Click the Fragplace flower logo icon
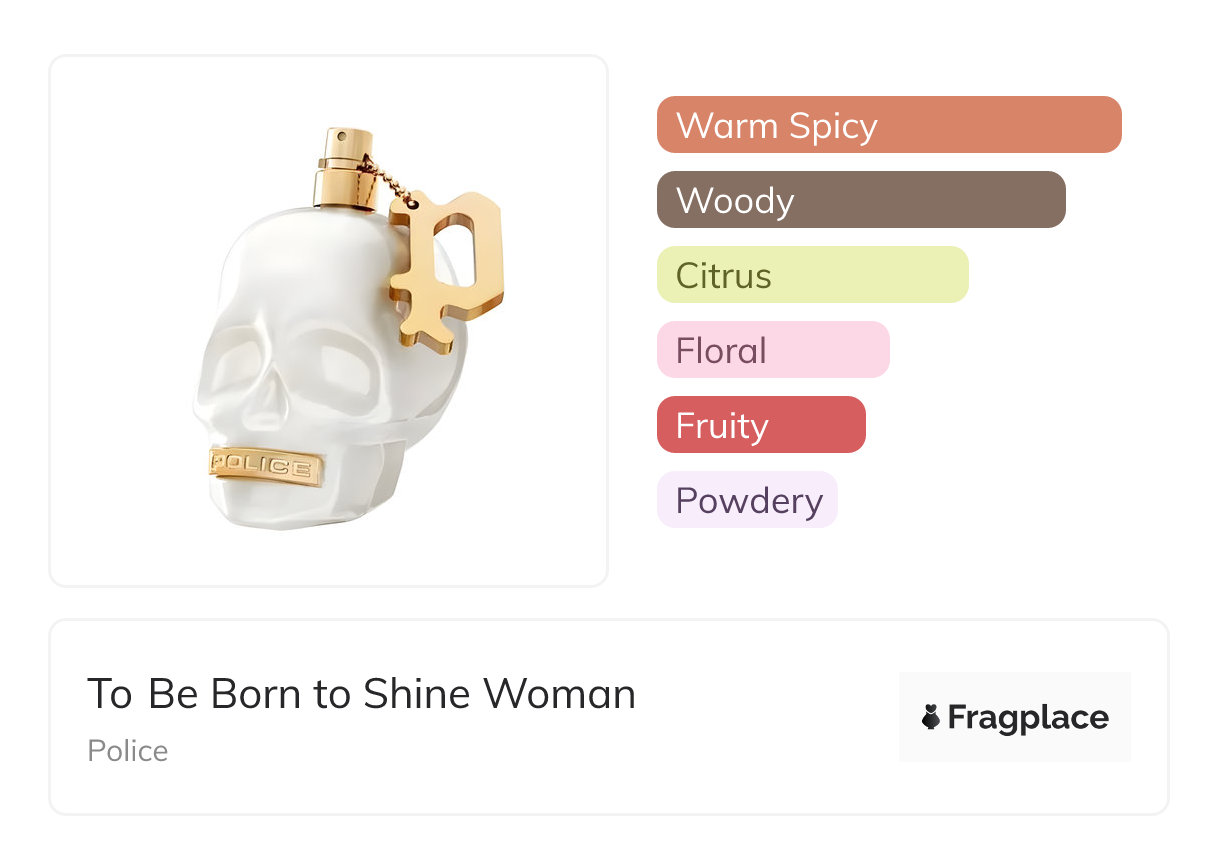The width and height of the screenshot is (1218, 864). pyautogui.click(x=931, y=717)
